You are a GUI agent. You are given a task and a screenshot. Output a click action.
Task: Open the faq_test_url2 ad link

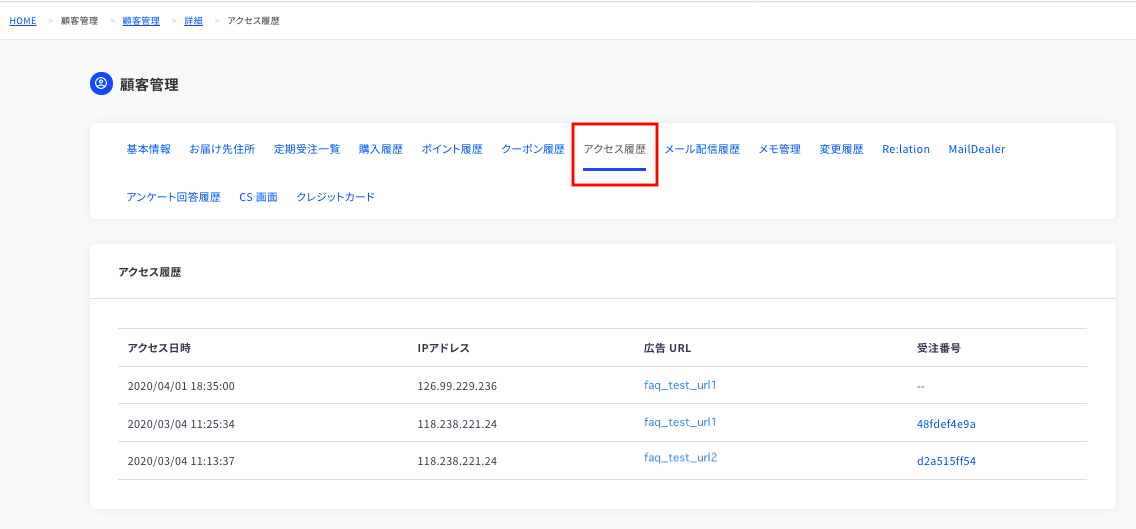coord(680,457)
